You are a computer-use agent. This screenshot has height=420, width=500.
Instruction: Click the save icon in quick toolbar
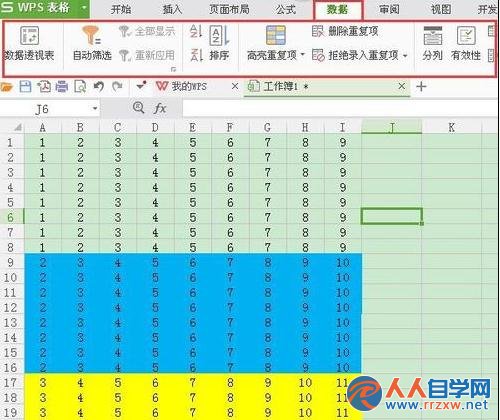tap(25, 87)
